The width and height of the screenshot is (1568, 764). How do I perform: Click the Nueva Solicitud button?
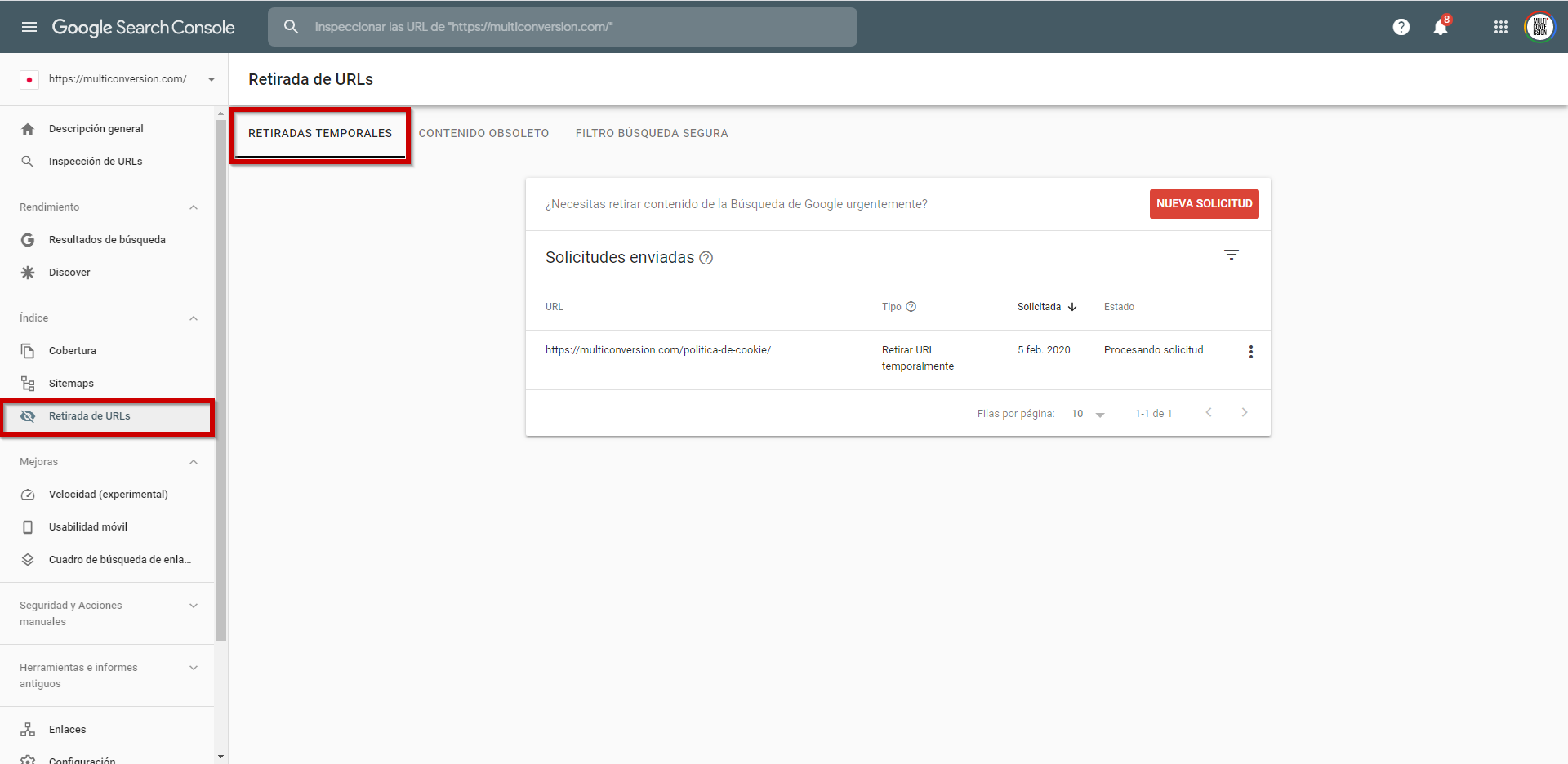point(1204,204)
